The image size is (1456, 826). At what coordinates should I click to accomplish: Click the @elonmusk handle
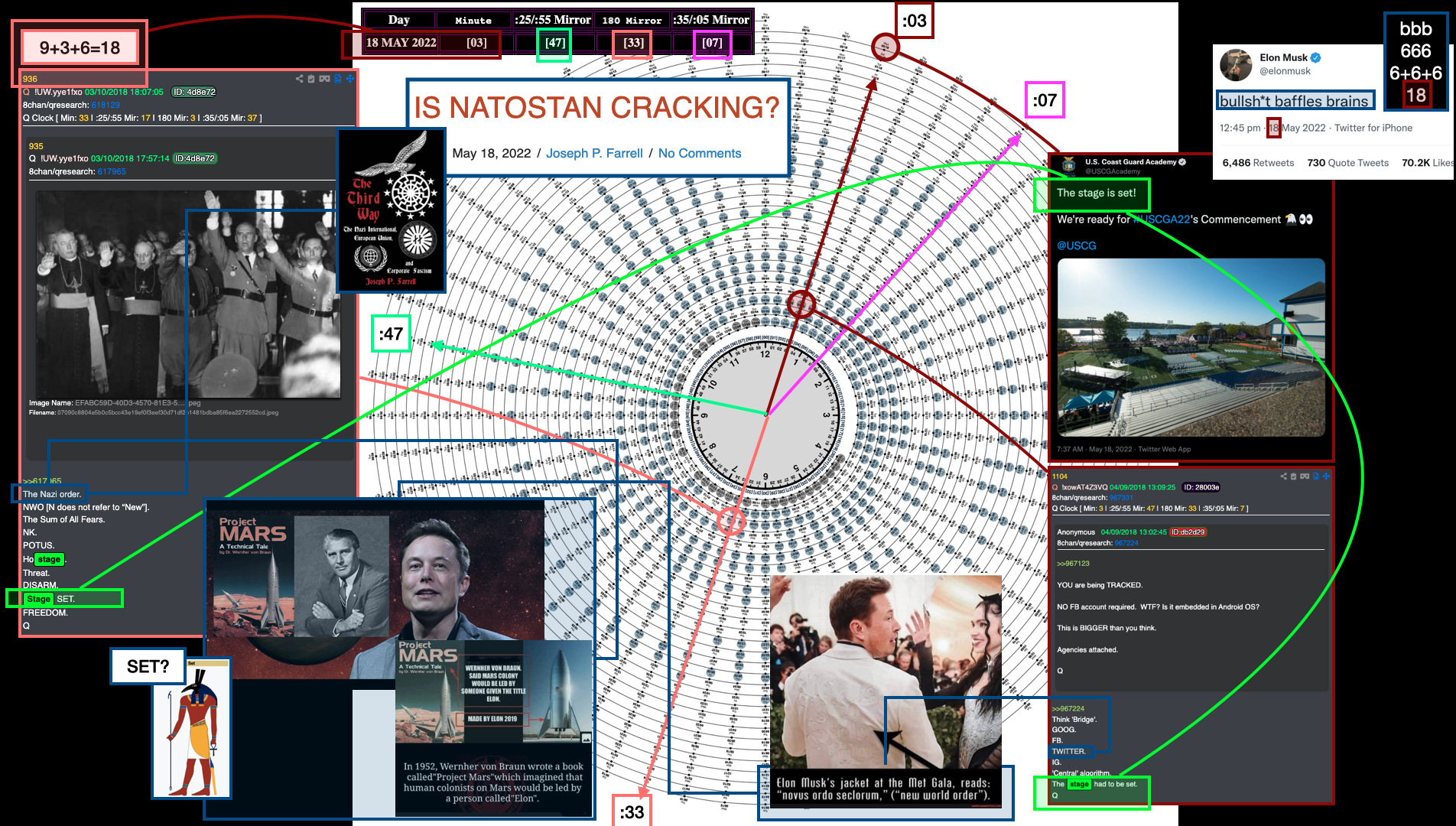tap(1285, 71)
